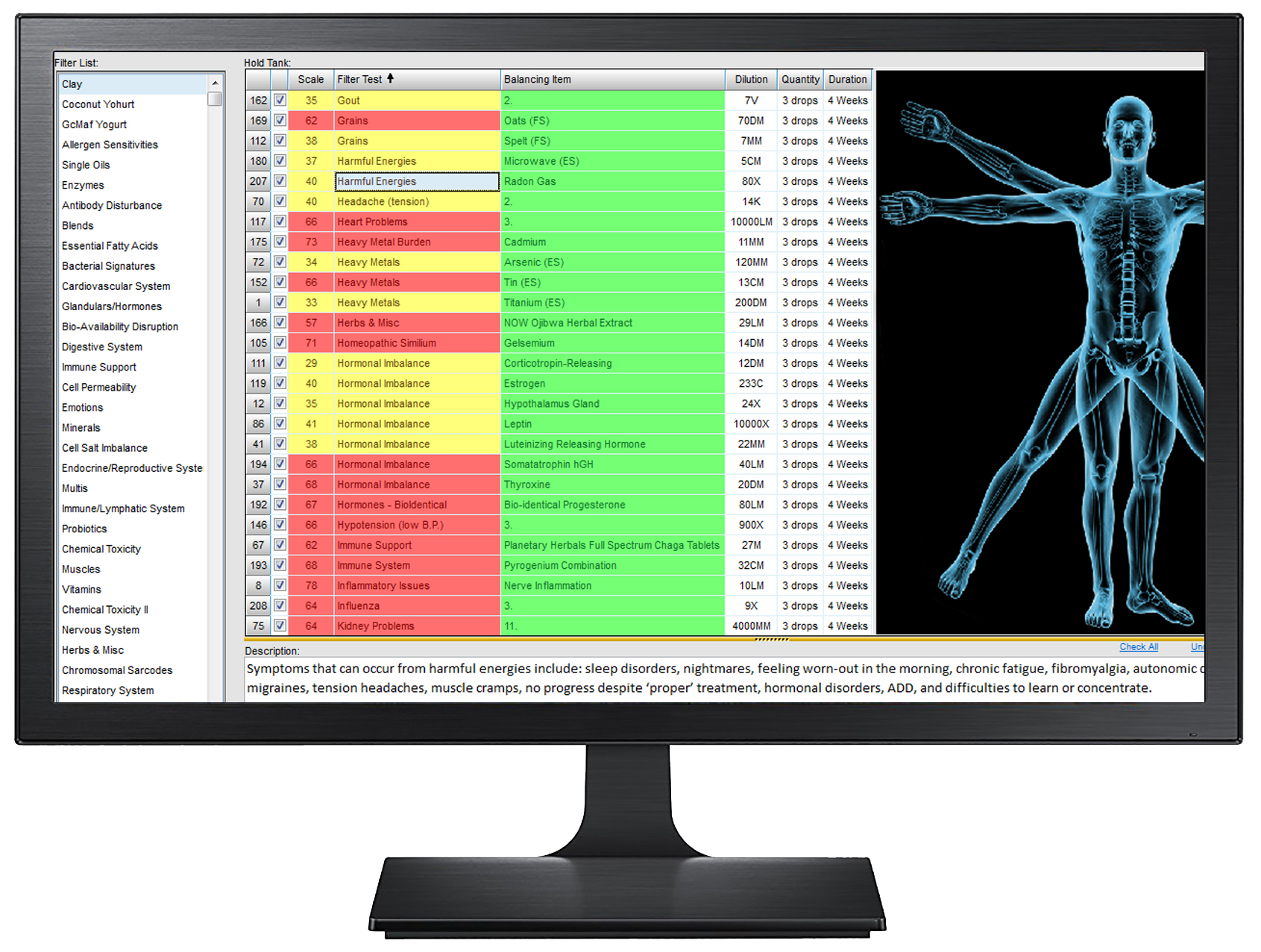Click the 10000LM dilution cell
This screenshot has height=952, width=1261.
click(x=751, y=221)
